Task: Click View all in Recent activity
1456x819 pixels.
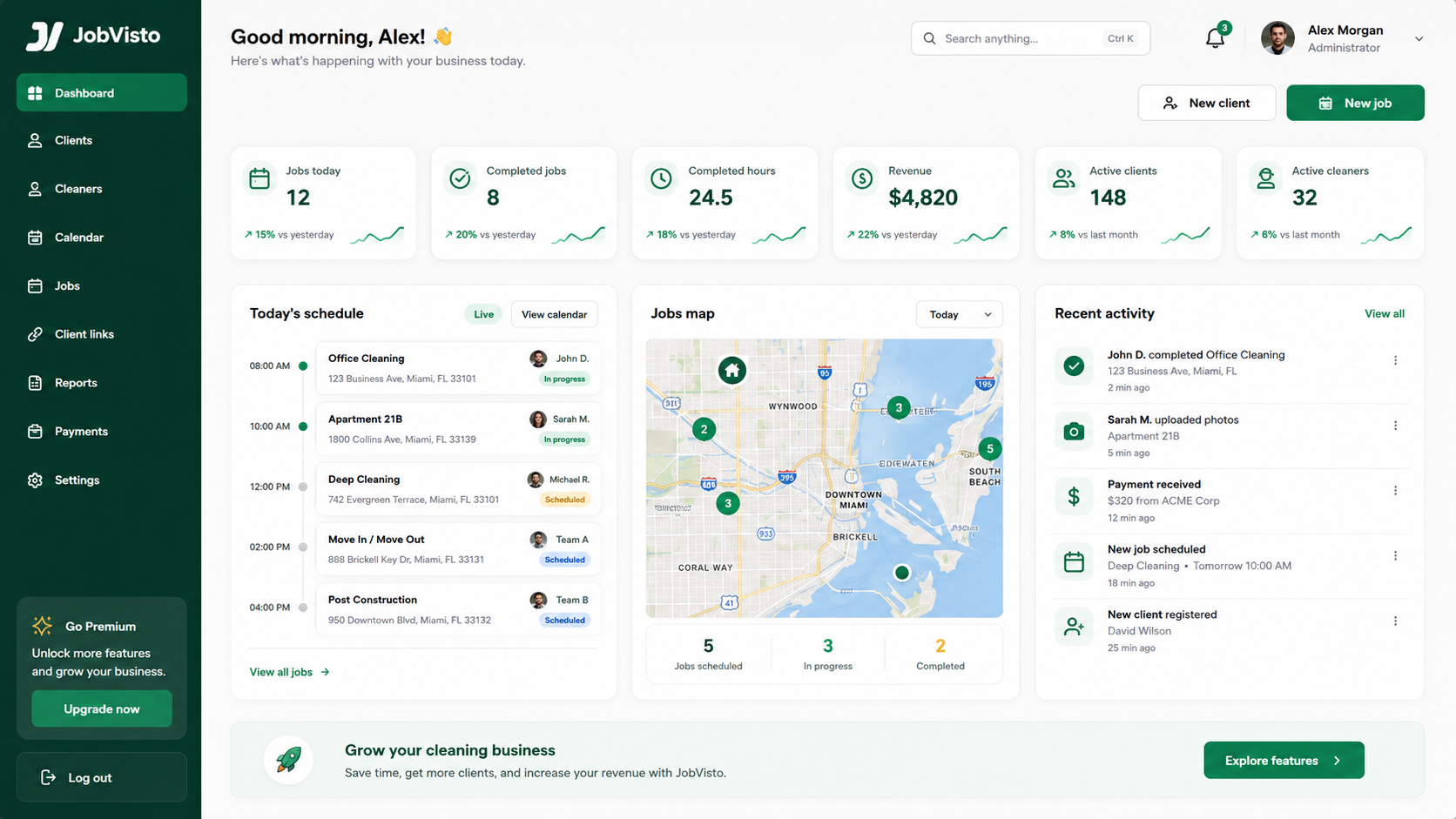Action: pyautogui.click(x=1384, y=313)
